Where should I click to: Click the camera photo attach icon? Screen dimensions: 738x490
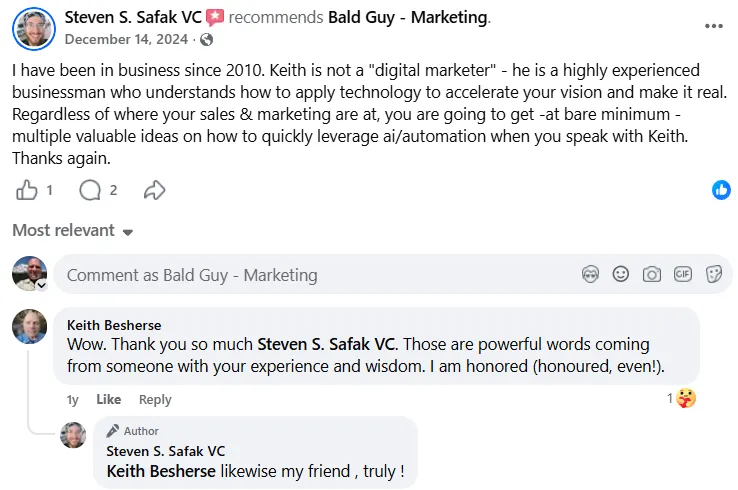(x=652, y=274)
